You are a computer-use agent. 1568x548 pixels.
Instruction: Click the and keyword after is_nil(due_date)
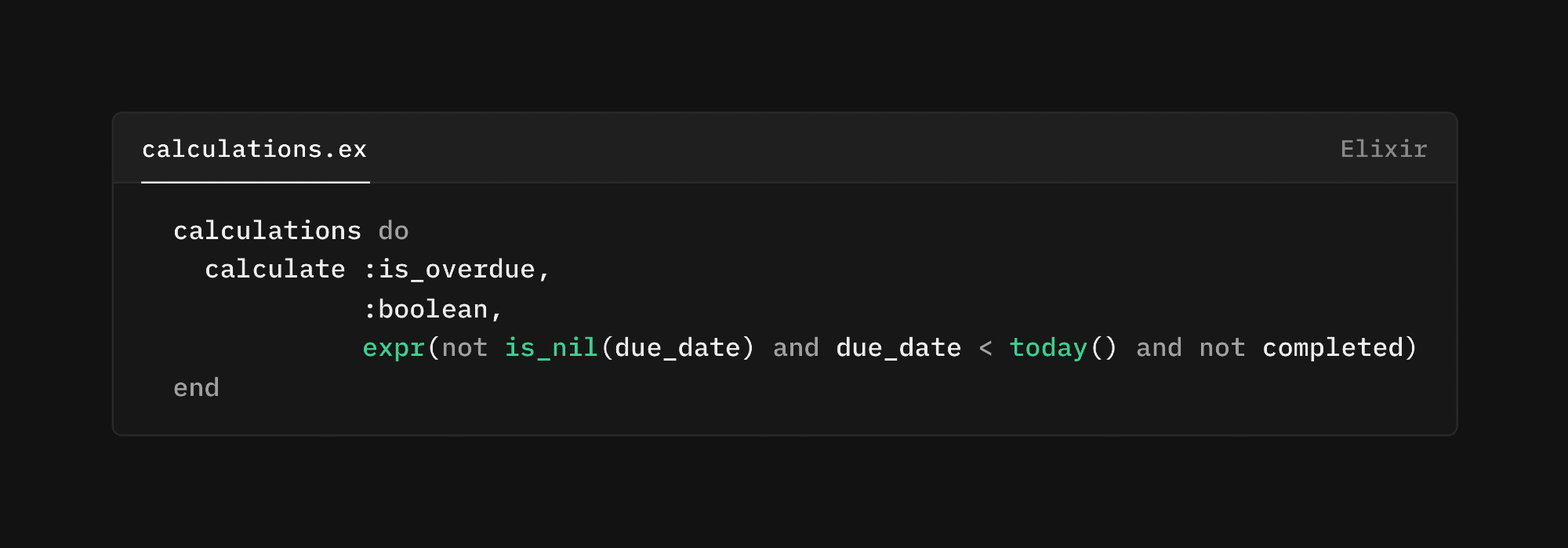[x=796, y=347]
